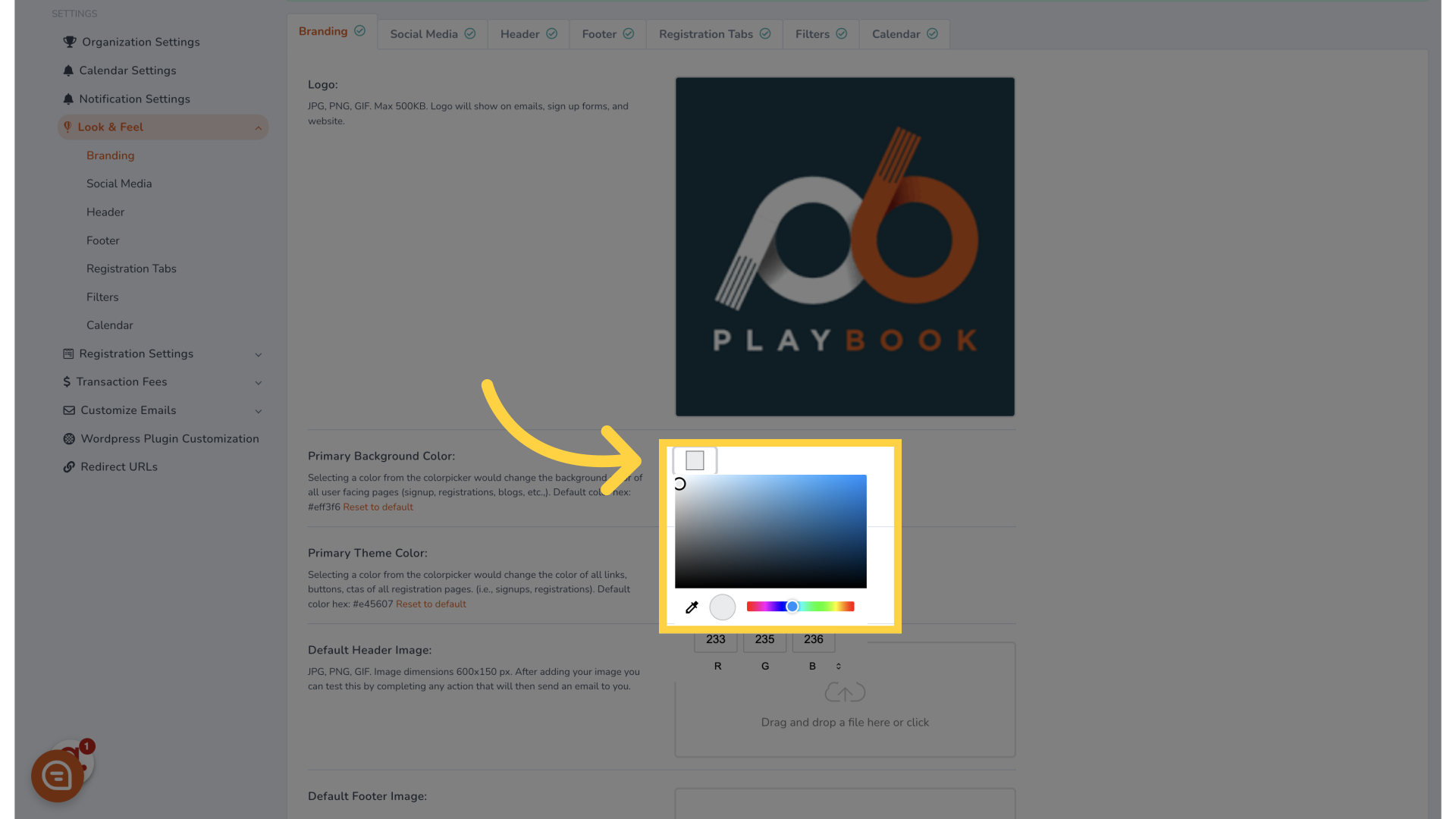This screenshot has width=1456, height=819.
Task: Open Filters in the sidebar
Action: pos(102,297)
